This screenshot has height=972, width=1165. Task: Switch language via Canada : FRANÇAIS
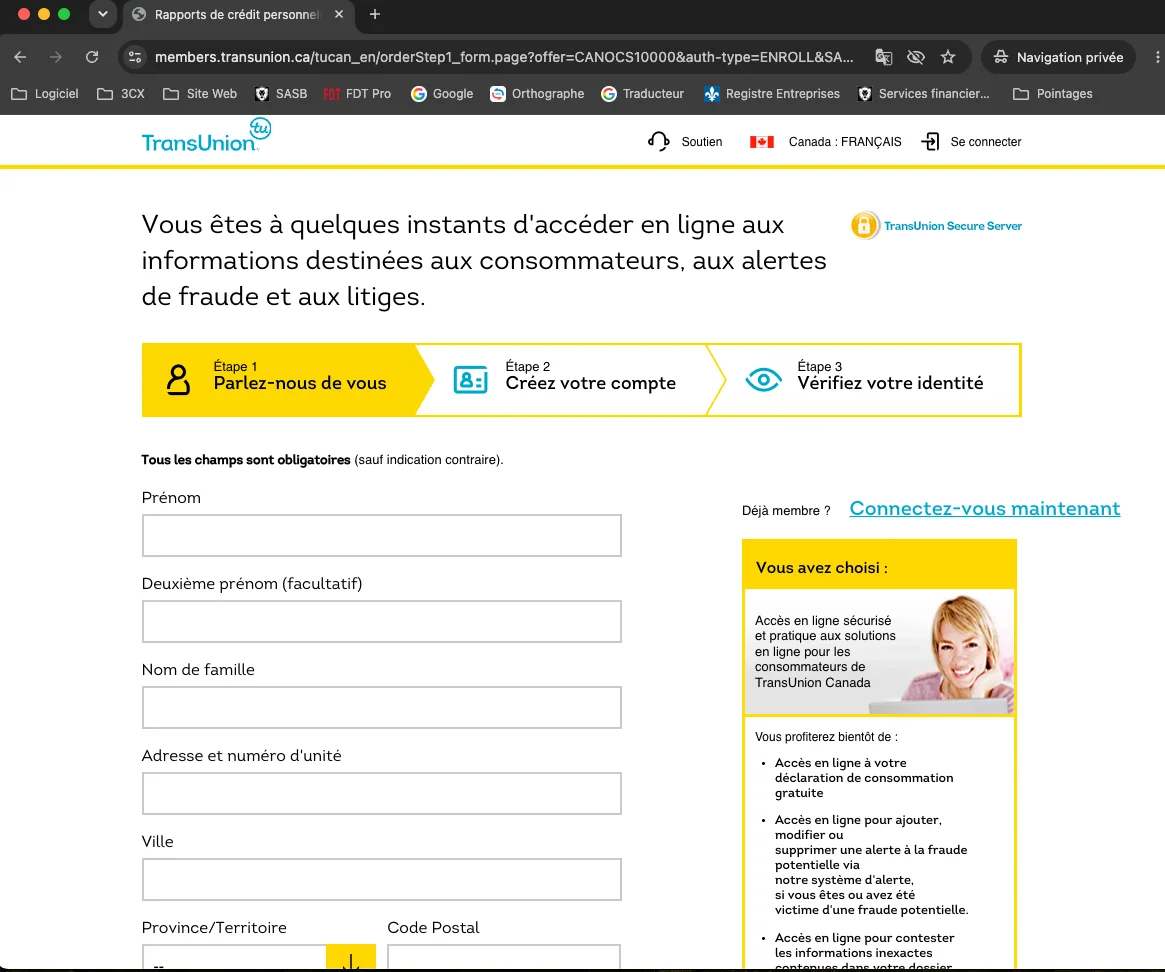tap(845, 142)
